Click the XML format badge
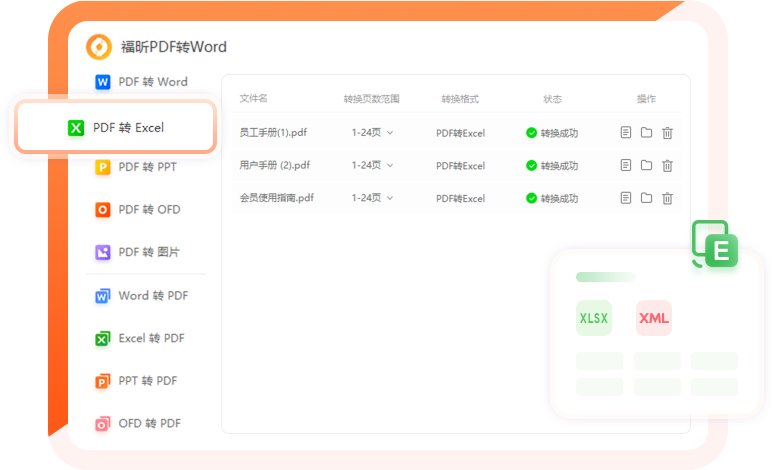The height and width of the screenshot is (470, 774). [x=654, y=318]
